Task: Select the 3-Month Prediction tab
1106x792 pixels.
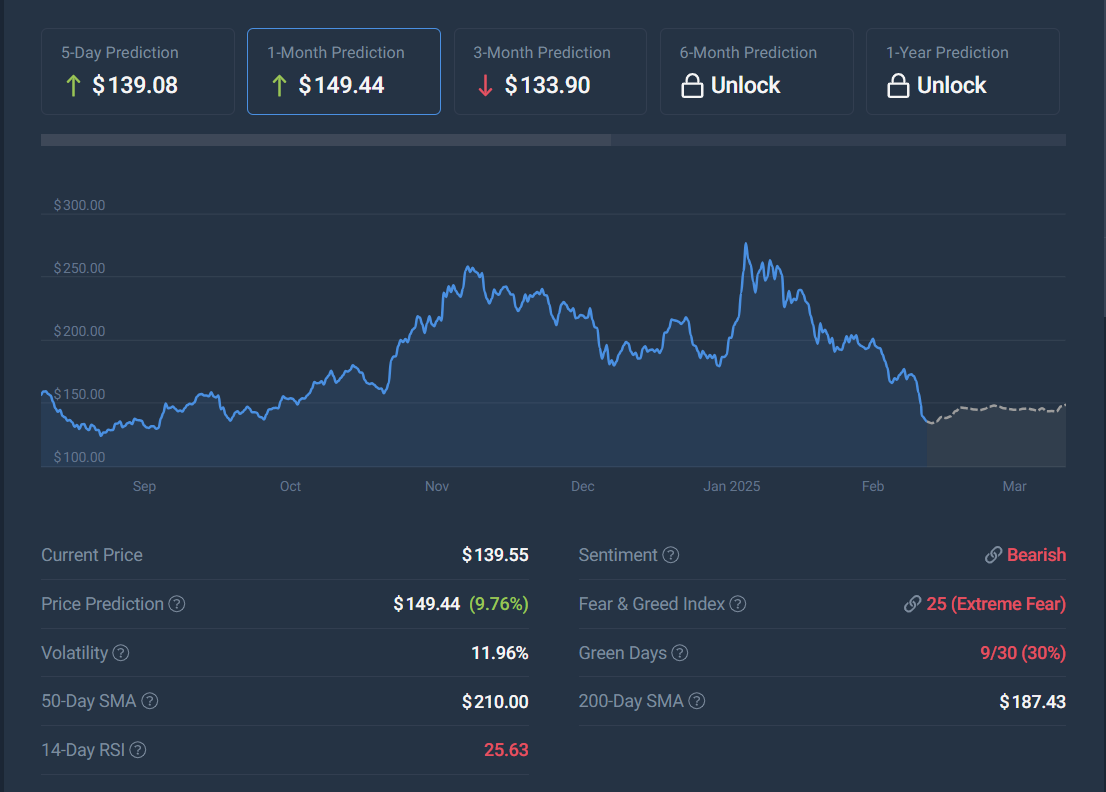Action: coord(550,71)
